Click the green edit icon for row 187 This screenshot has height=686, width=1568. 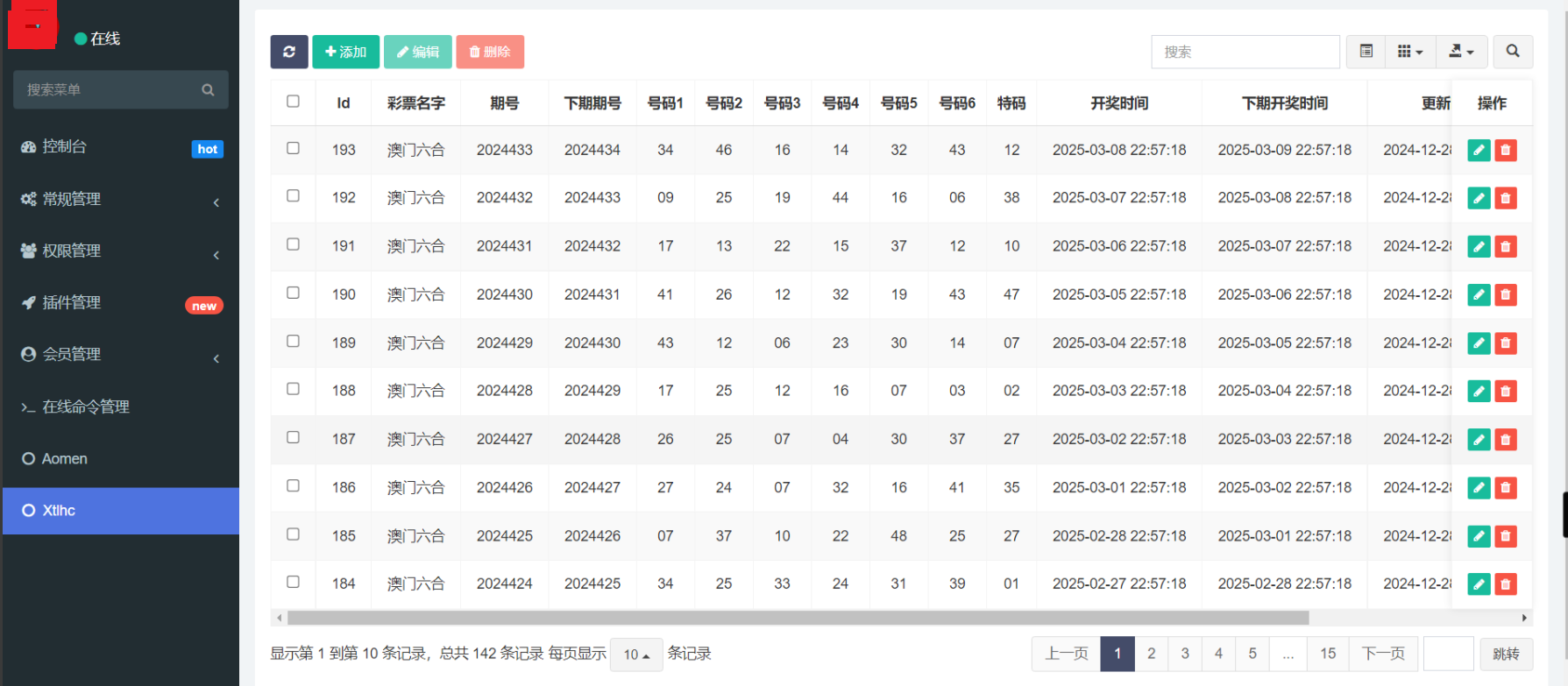click(1479, 440)
